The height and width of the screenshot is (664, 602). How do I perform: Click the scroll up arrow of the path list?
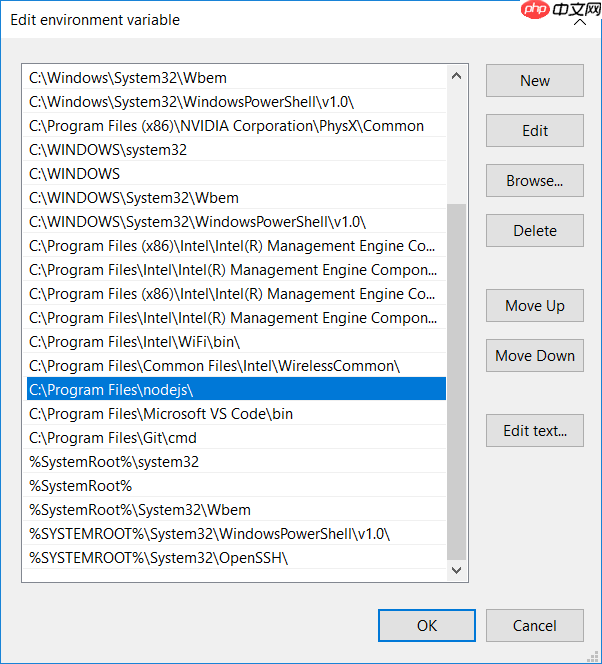coord(456,76)
